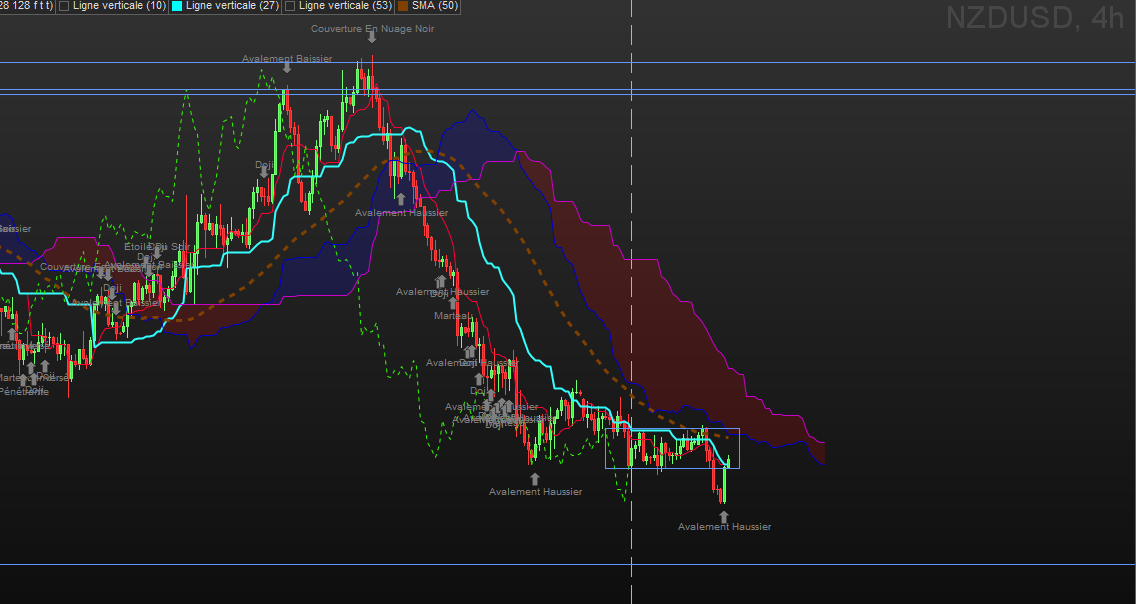Click the Avalement Haussier arrow inside the blue cloud

pyautogui.click(x=401, y=199)
